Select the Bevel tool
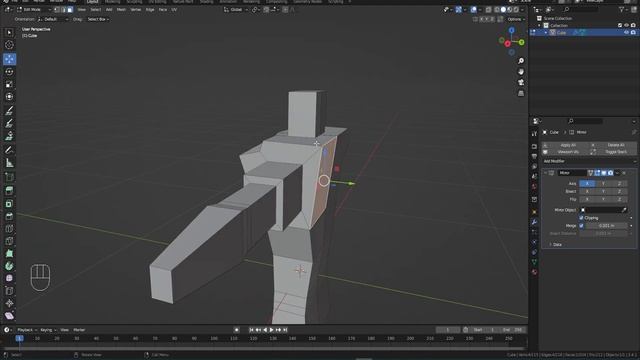This screenshot has height=360, width=640. coord(9,216)
